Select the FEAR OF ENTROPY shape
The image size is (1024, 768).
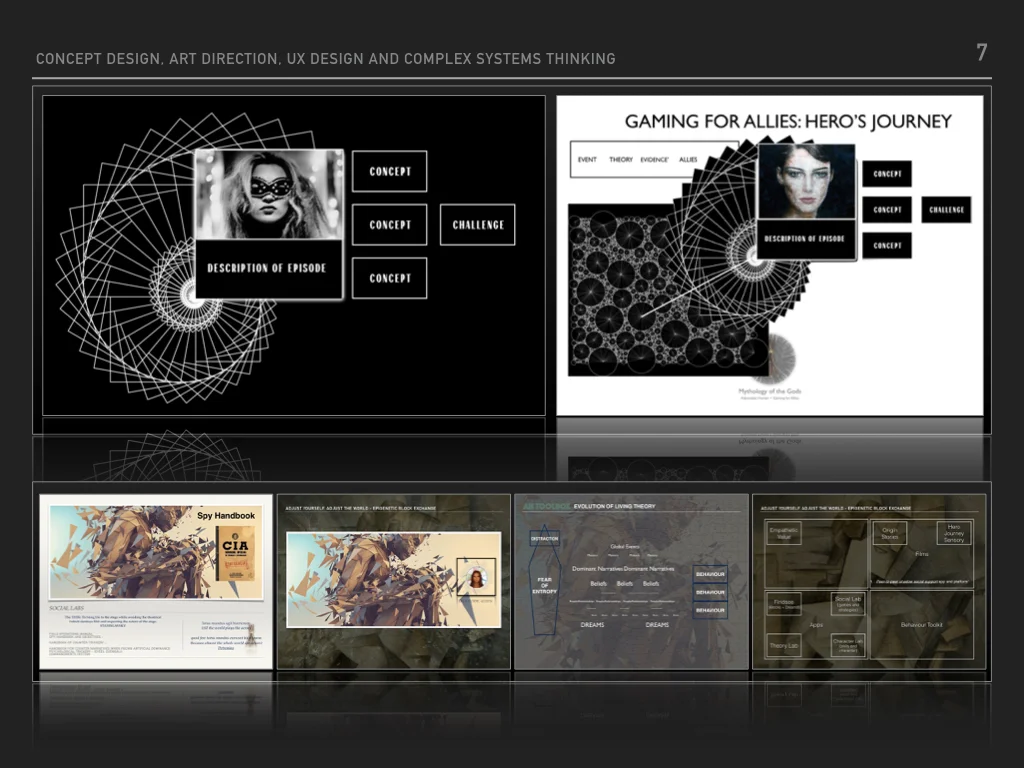pos(545,586)
